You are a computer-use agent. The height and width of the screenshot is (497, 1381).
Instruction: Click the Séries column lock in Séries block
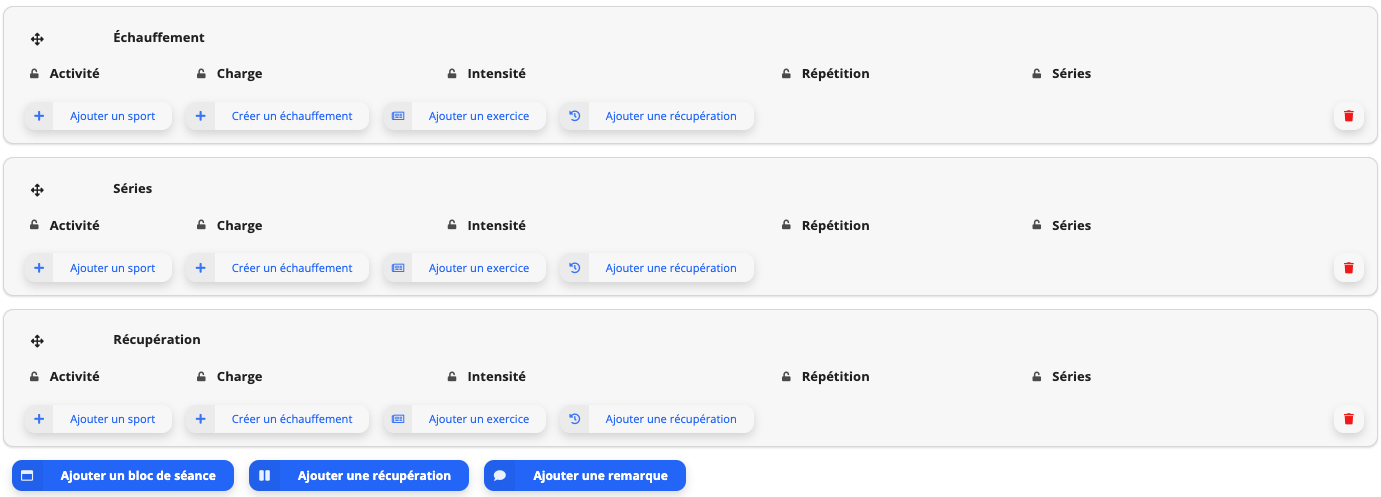click(x=1036, y=226)
